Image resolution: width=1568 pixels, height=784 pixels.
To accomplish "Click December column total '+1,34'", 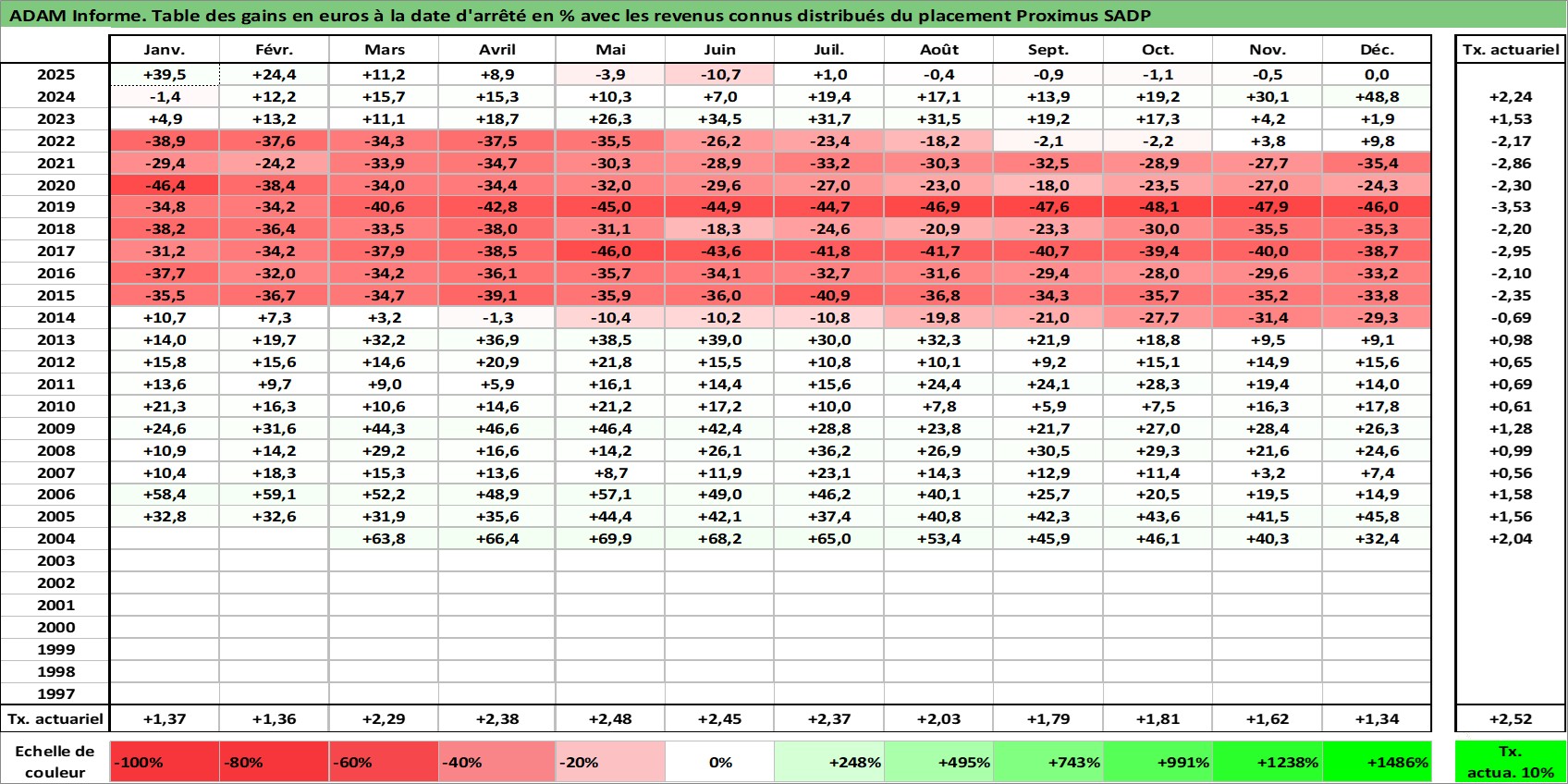I will click(x=1377, y=719).
